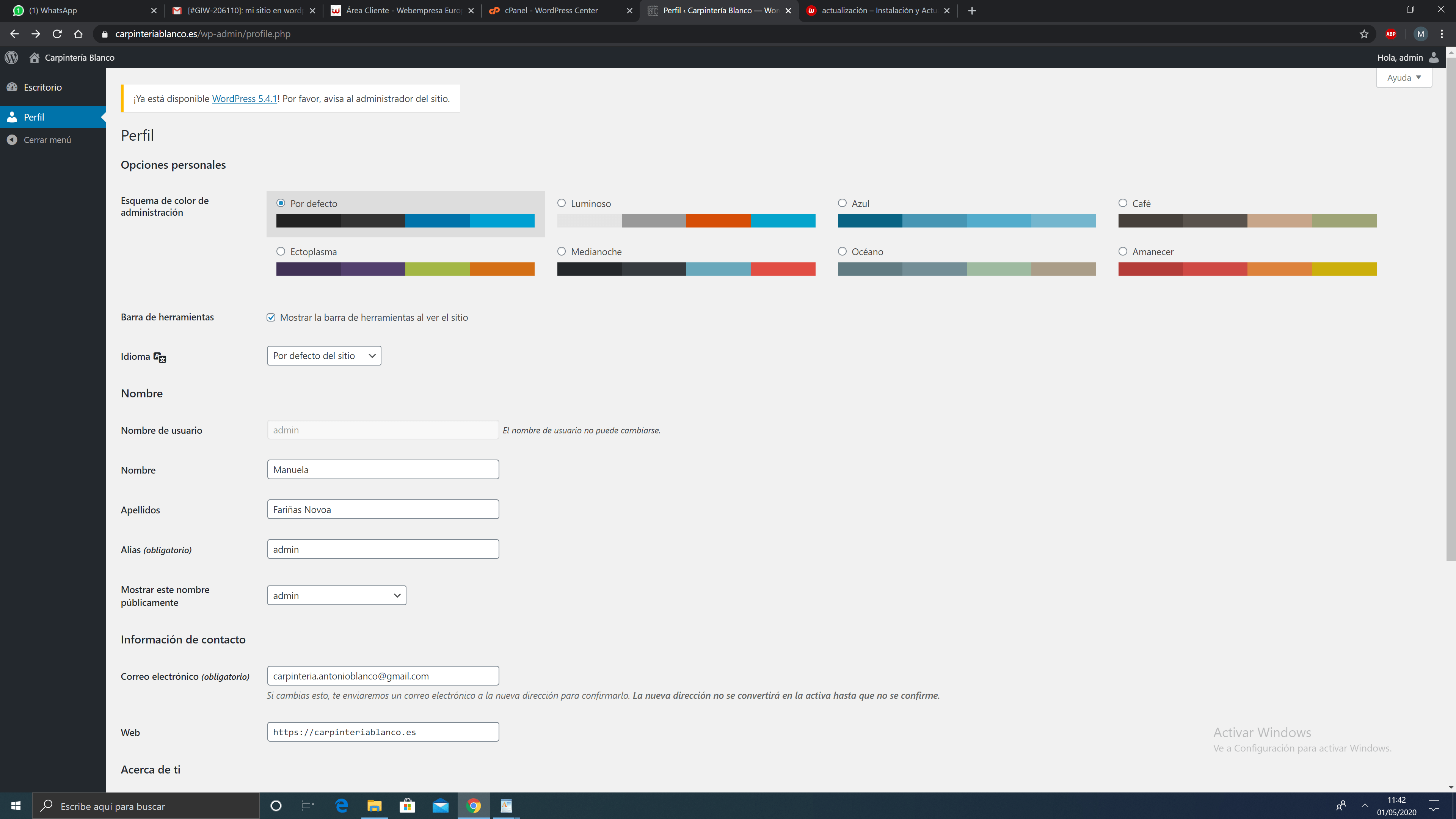Click the Amanecer yellow color swatch

(1344, 269)
